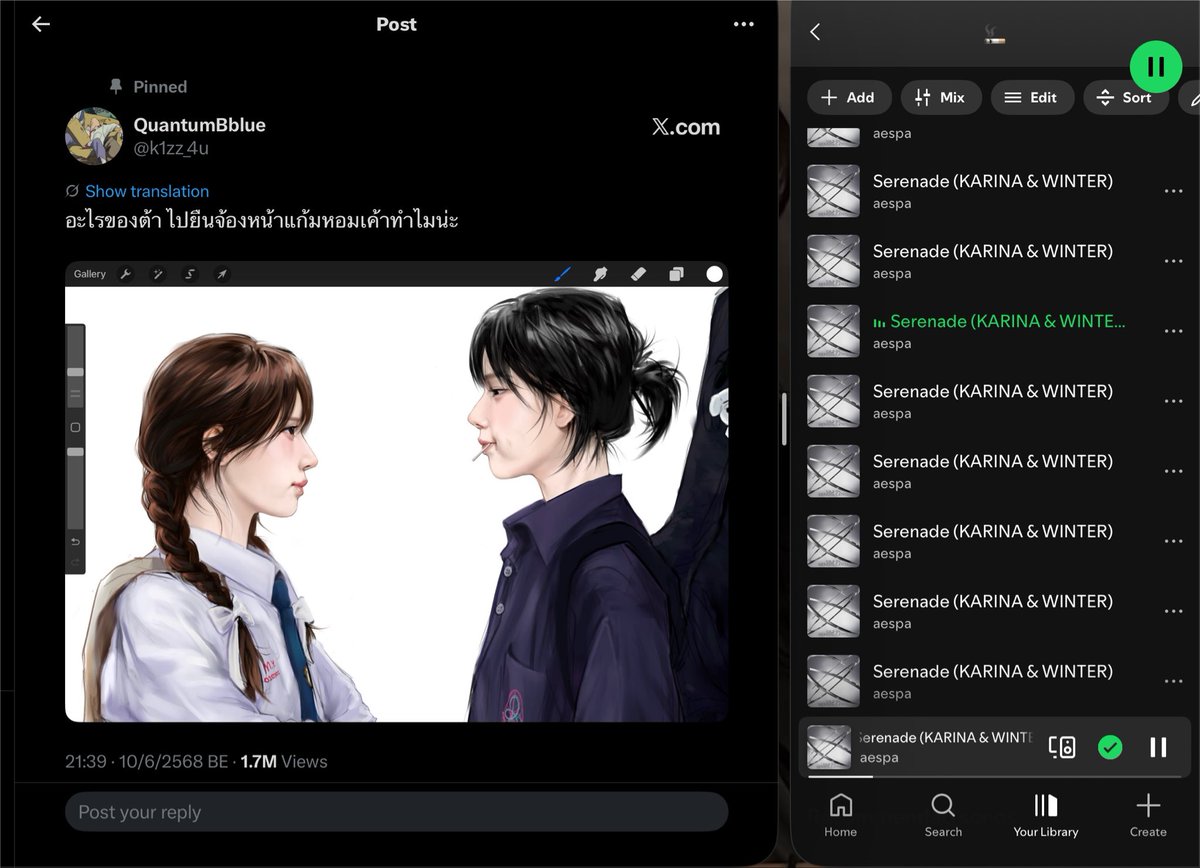This screenshot has height=868, width=1200.
Task: Open QuantumBblue's profile avatar
Action: 94,136
